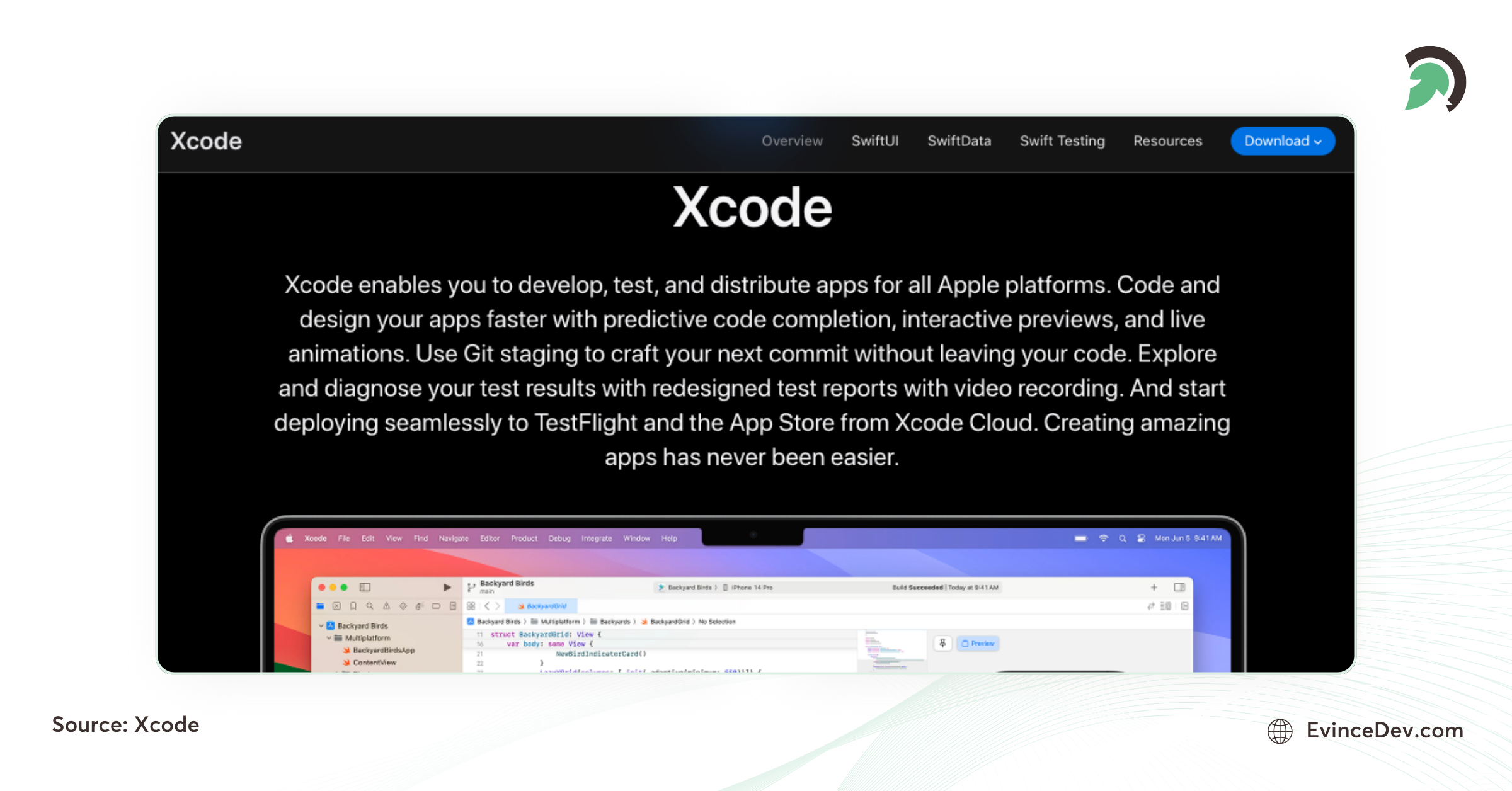Image resolution: width=1512 pixels, height=791 pixels.
Task: Select the Bookmark navigator icon
Action: tap(353, 606)
